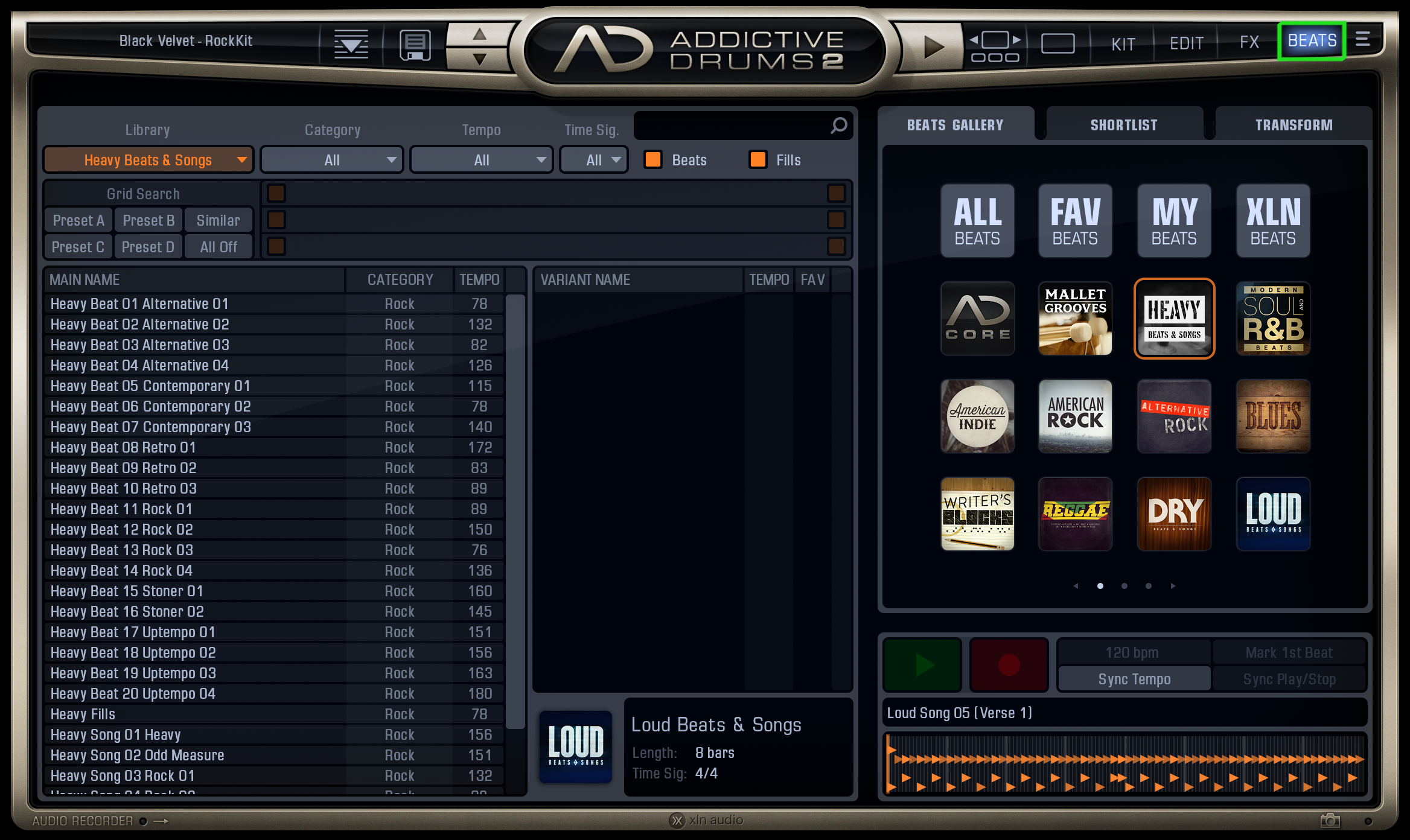Click the beat waveform preview timeline

pyautogui.click(x=1124, y=763)
